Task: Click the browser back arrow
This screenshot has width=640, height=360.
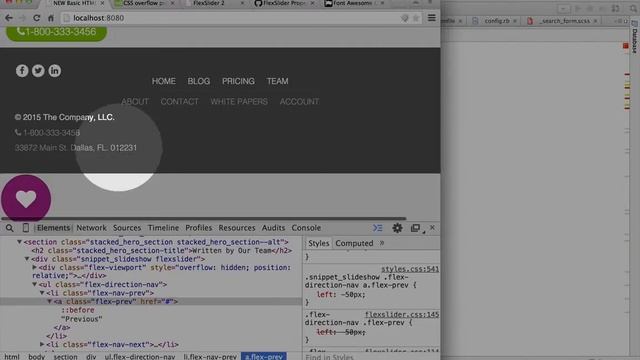Action: (9, 18)
